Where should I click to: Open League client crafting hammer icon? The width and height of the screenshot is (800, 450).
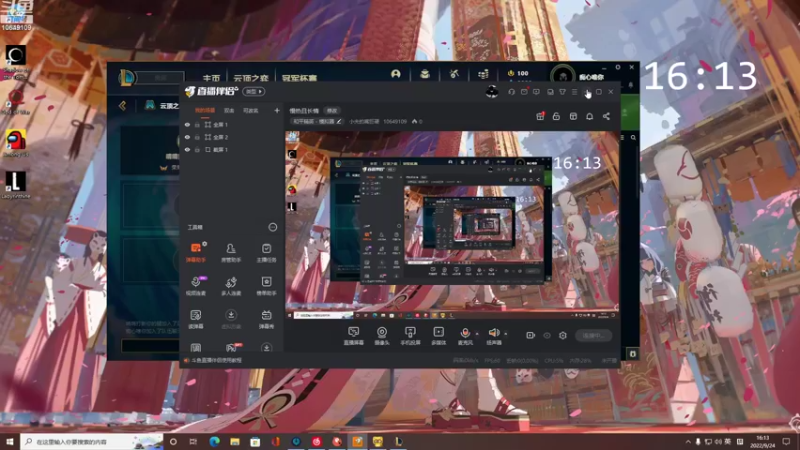pyautogui.click(x=454, y=74)
